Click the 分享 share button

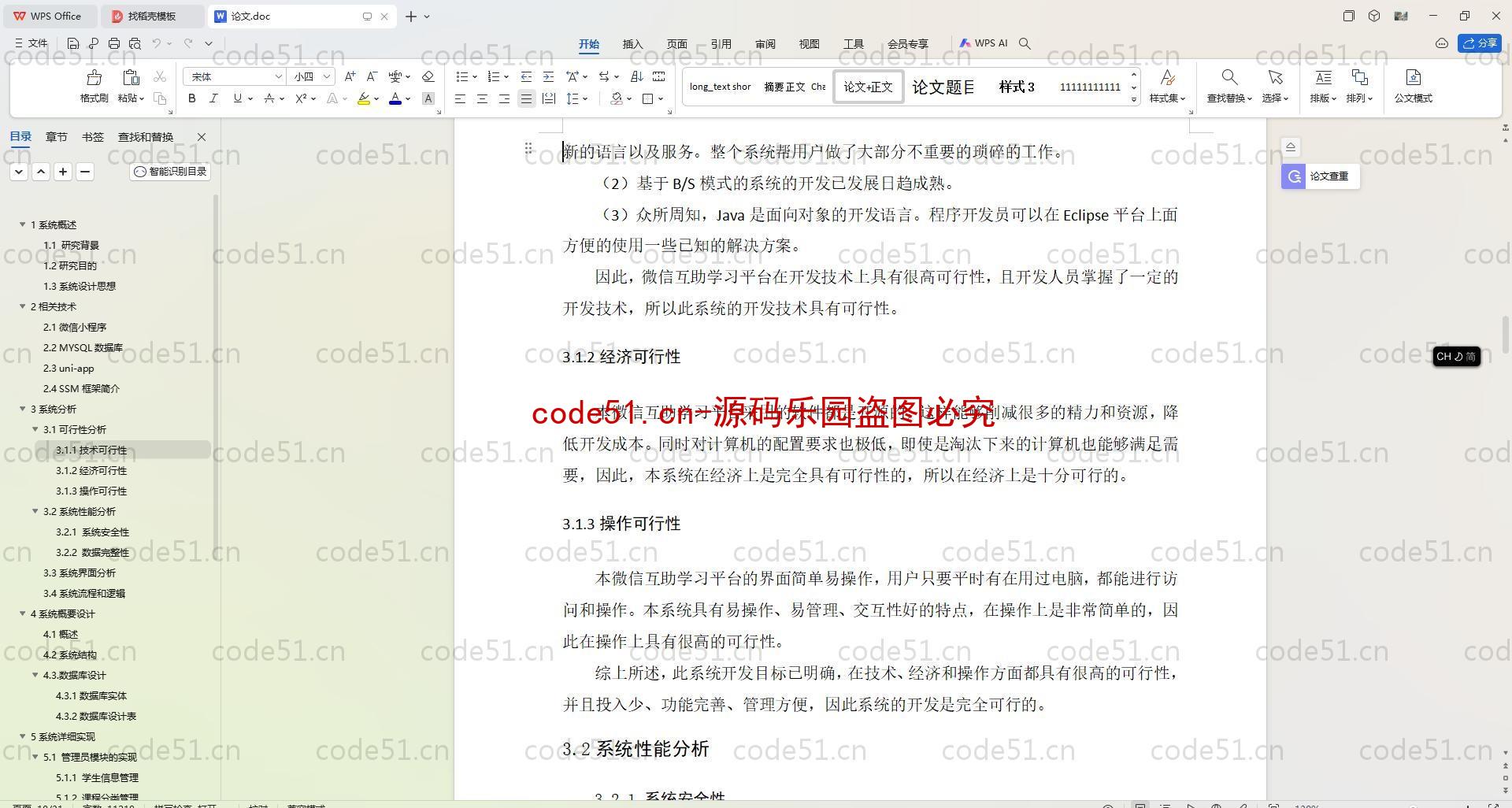[1480, 43]
